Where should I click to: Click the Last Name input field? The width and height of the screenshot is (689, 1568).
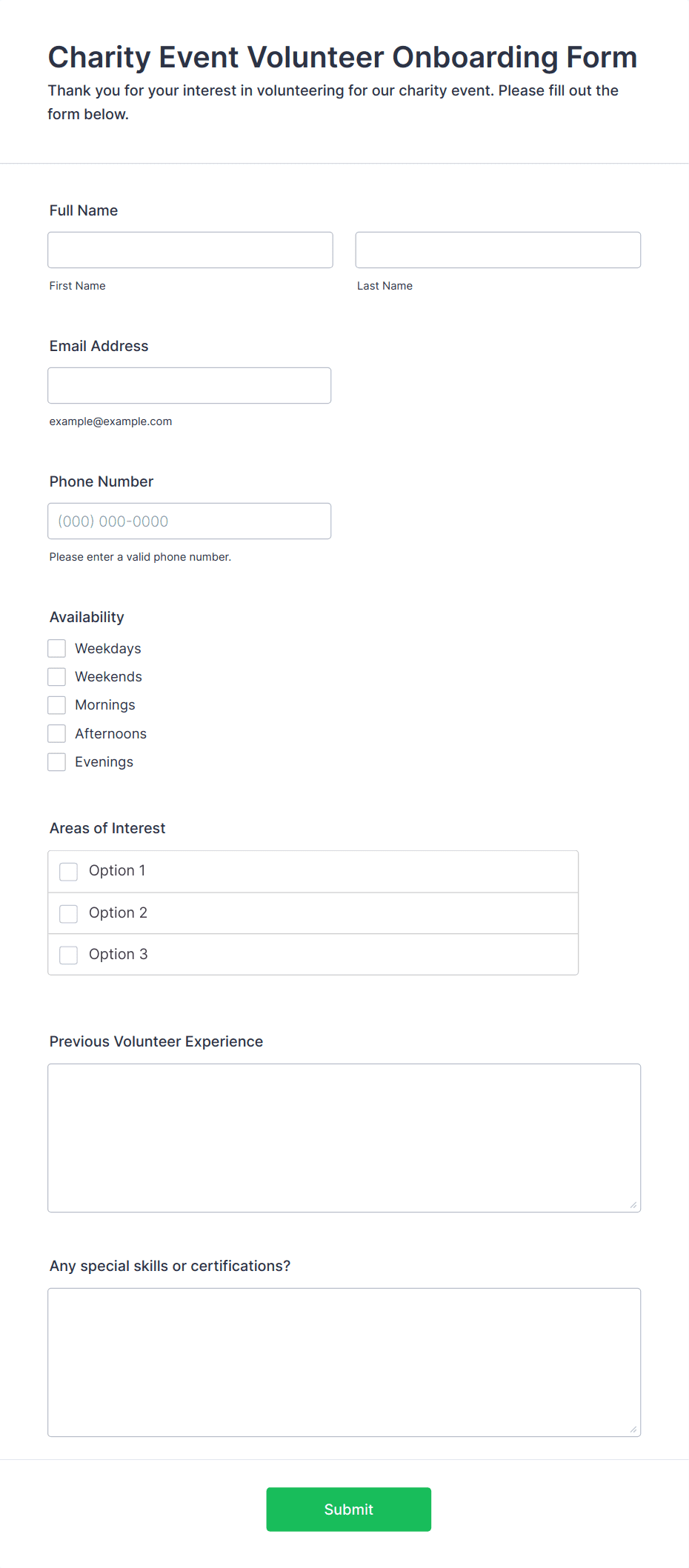coord(498,250)
